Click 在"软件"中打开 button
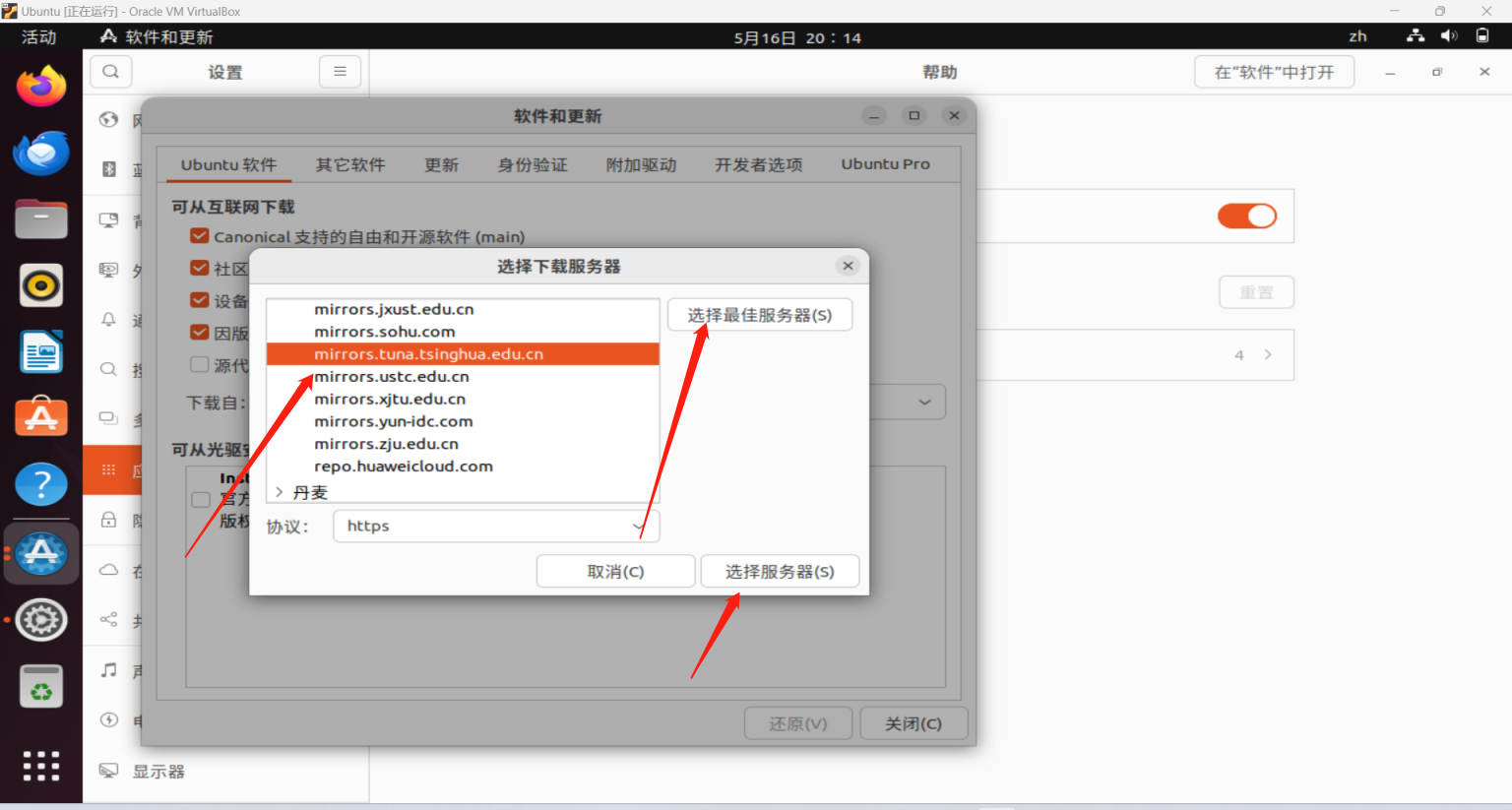 [x=1275, y=72]
